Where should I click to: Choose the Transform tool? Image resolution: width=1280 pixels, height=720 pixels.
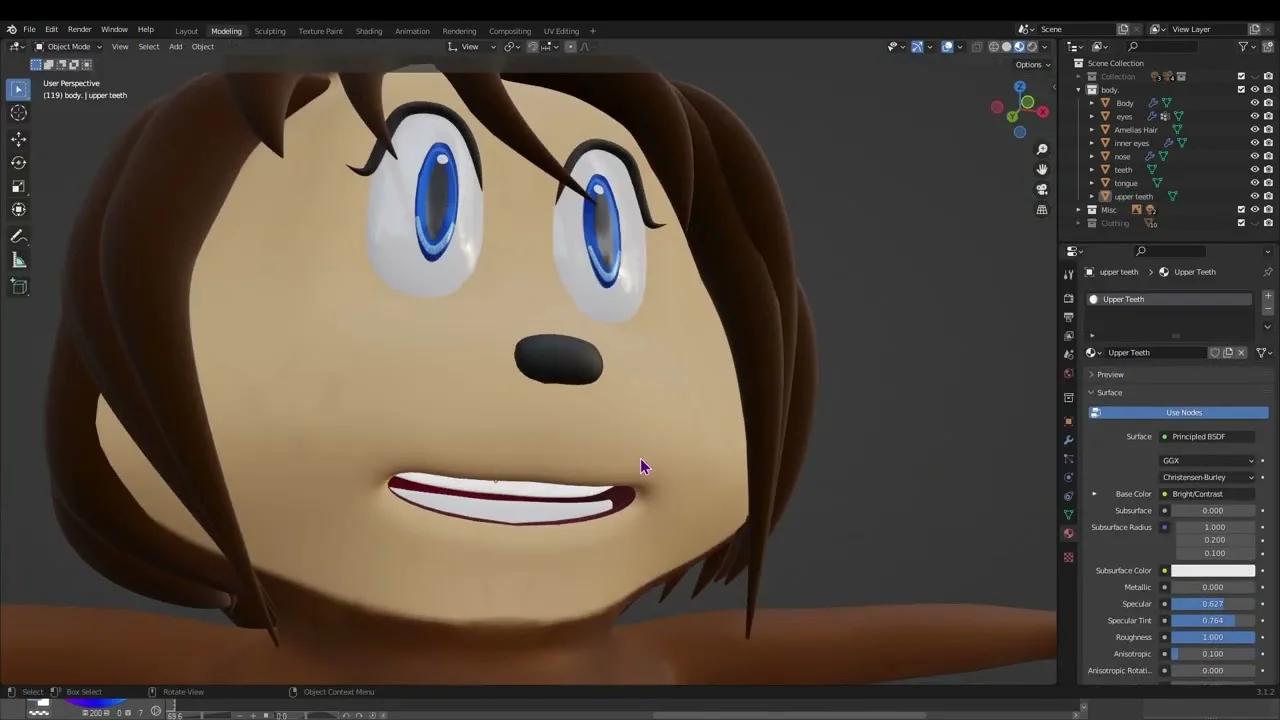[18, 210]
